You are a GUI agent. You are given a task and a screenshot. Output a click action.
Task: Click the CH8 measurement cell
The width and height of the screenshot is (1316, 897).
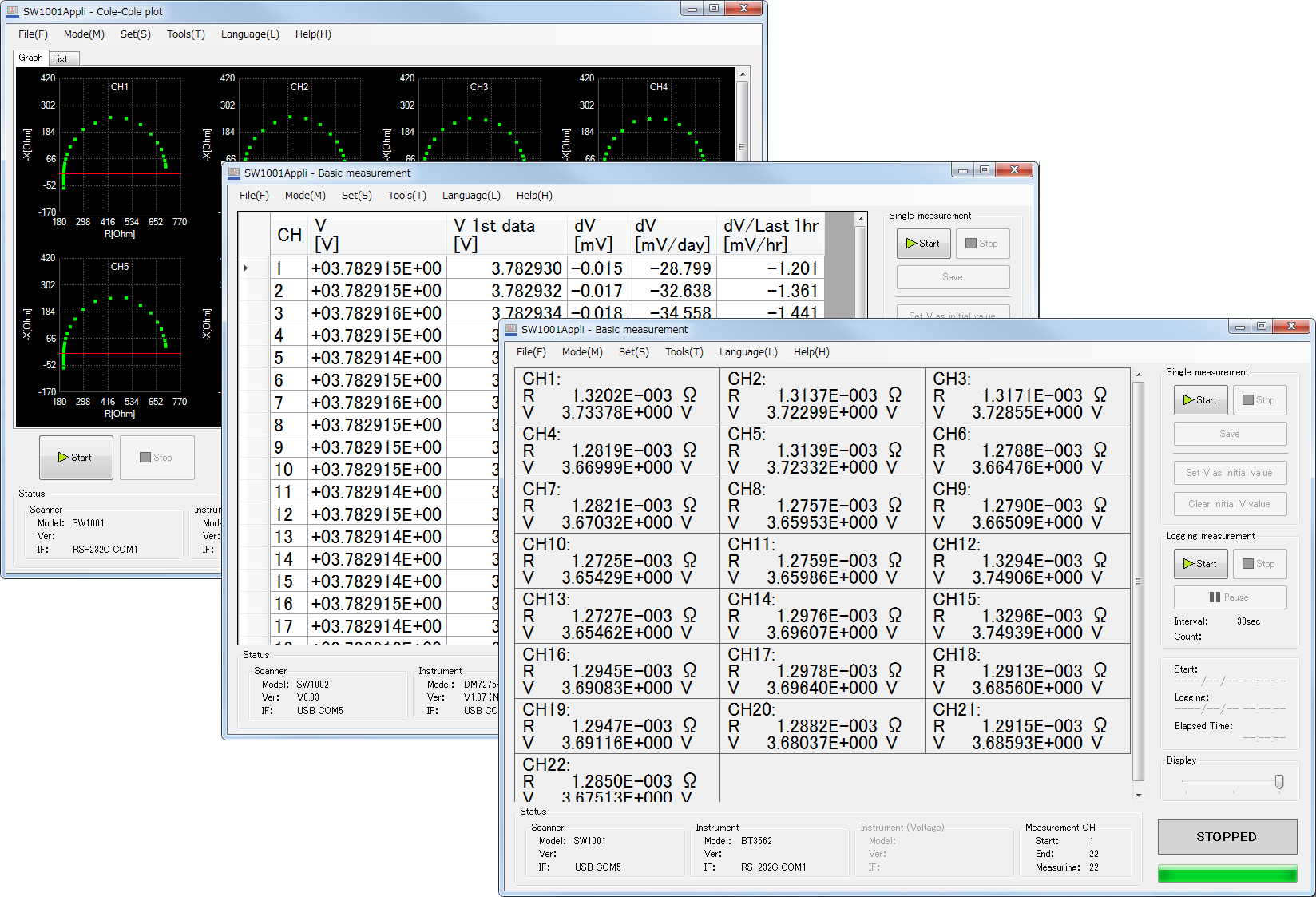822,506
